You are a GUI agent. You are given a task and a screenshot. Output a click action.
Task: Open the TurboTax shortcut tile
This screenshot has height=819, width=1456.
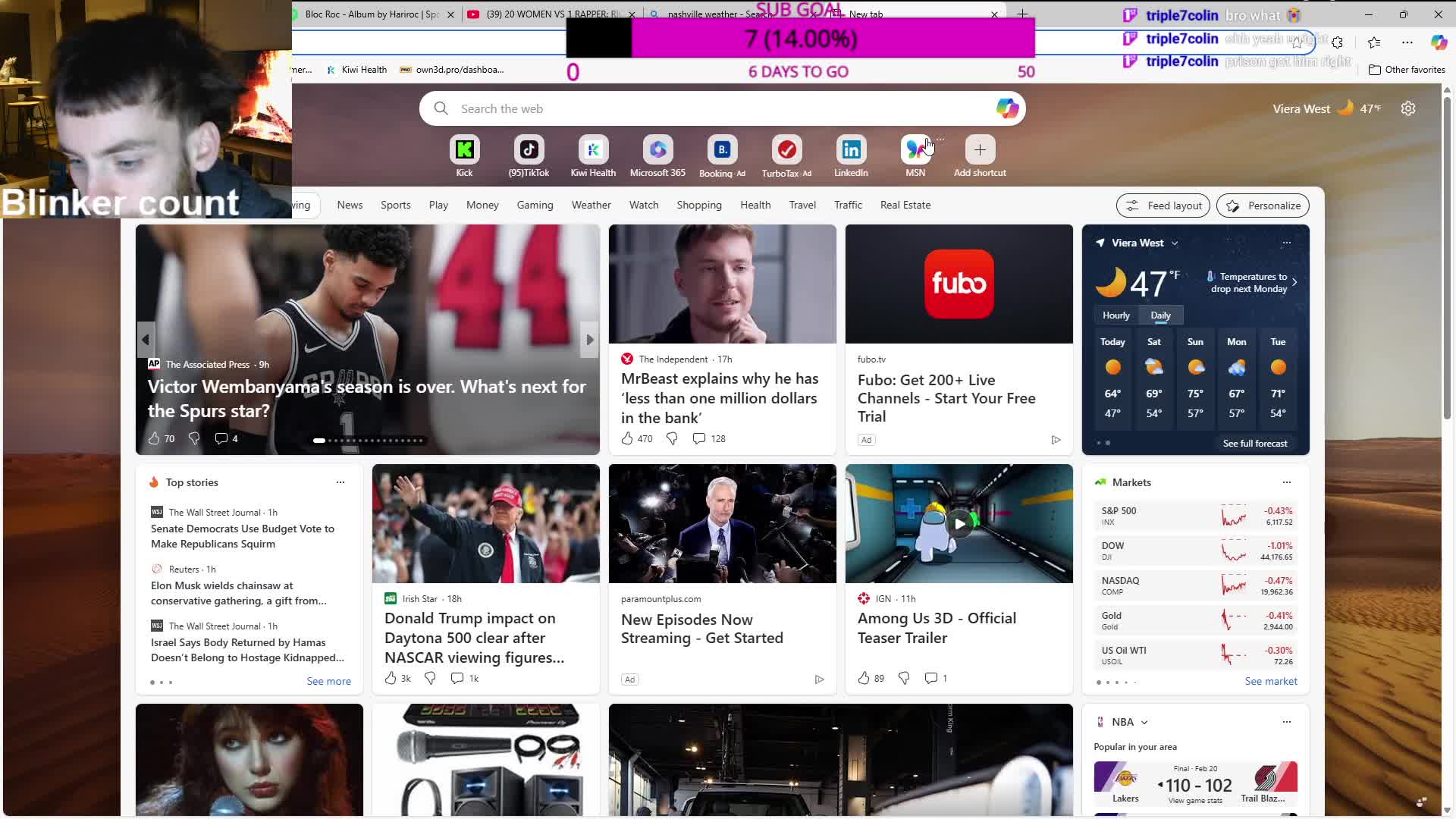(786, 150)
